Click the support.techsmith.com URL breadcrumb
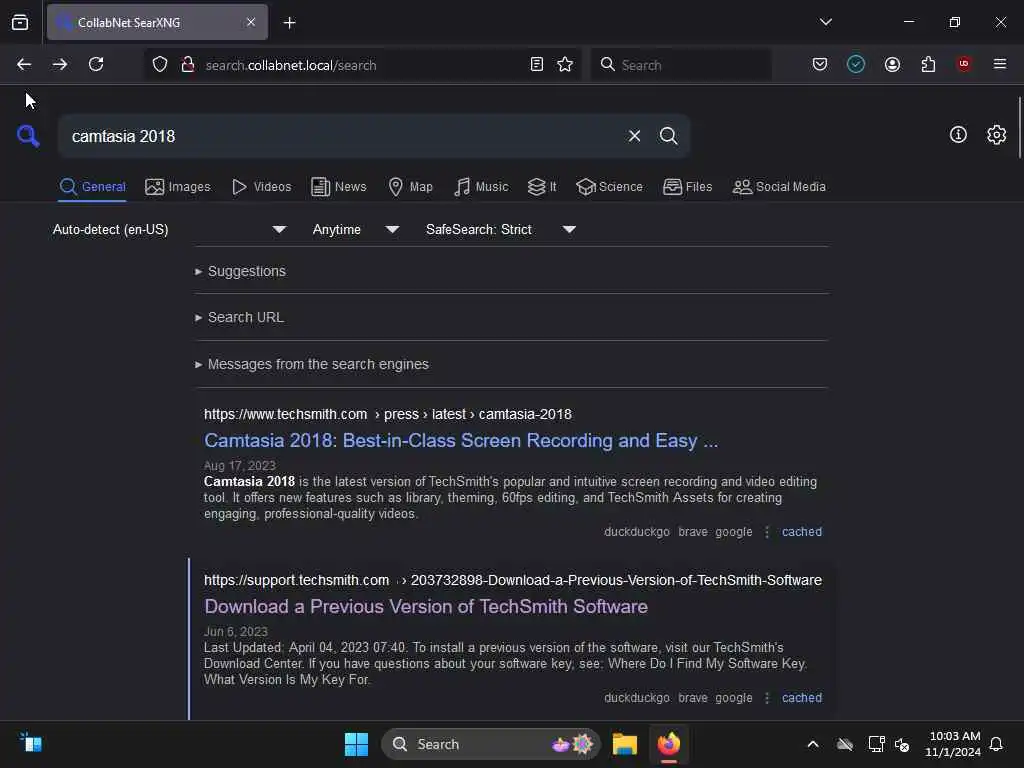1024x768 pixels. (x=513, y=581)
